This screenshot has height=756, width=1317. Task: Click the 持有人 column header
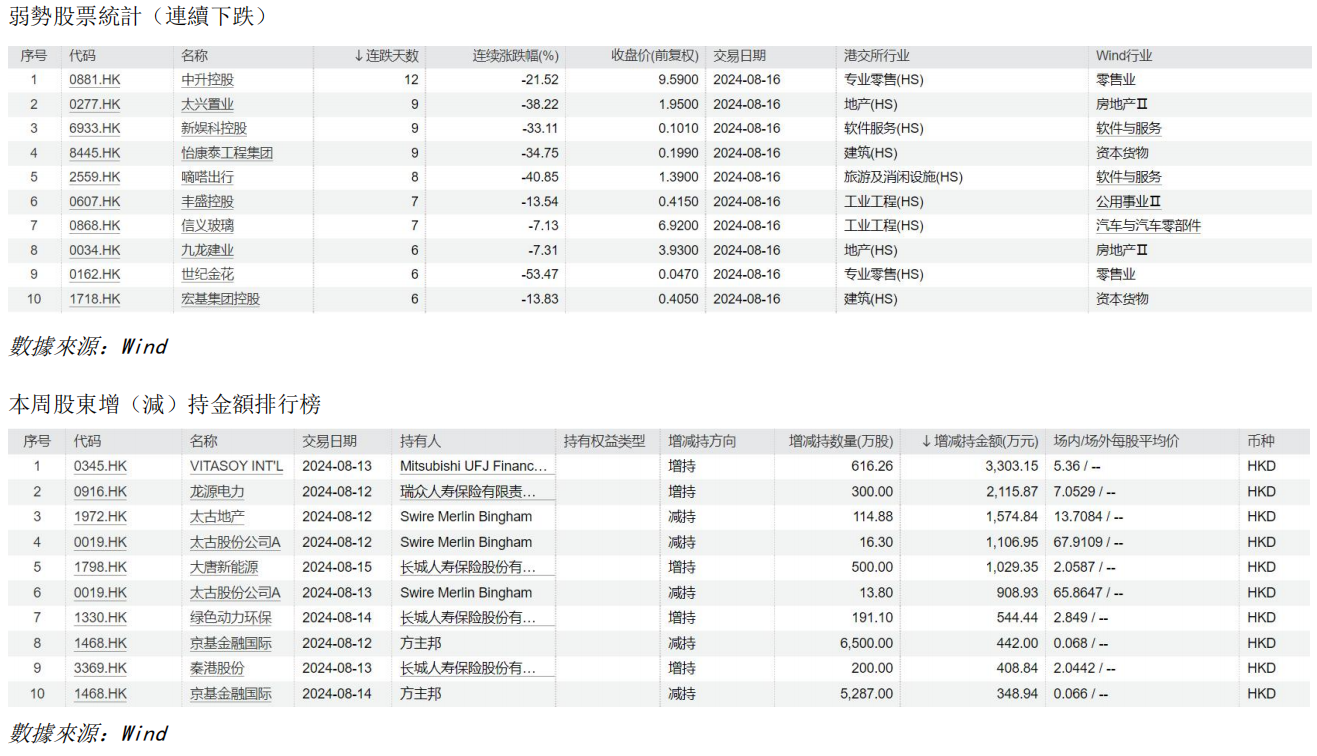point(420,441)
